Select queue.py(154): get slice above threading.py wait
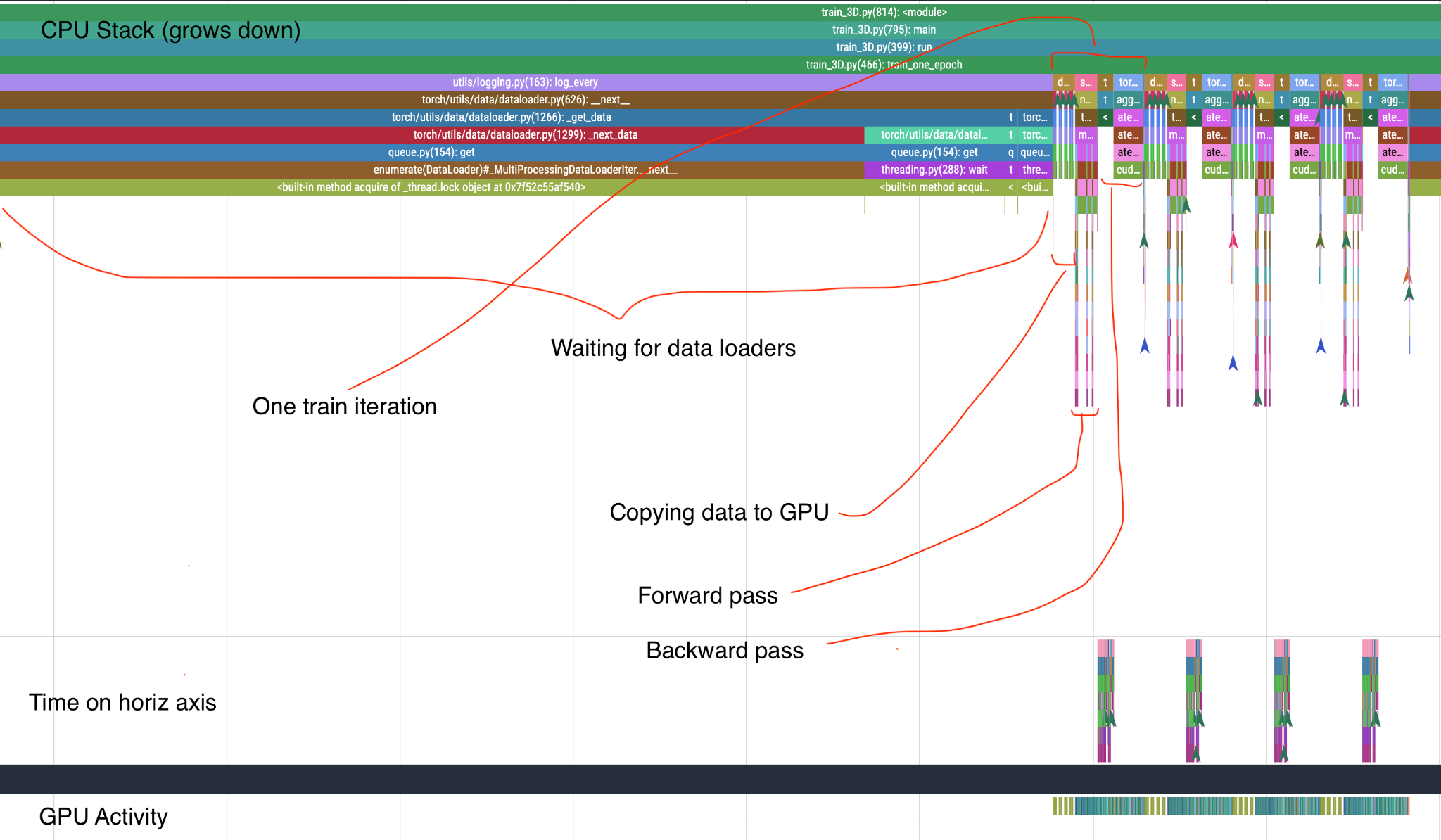The height and width of the screenshot is (840, 1441). pyautogui.click(x=934, y=153)
